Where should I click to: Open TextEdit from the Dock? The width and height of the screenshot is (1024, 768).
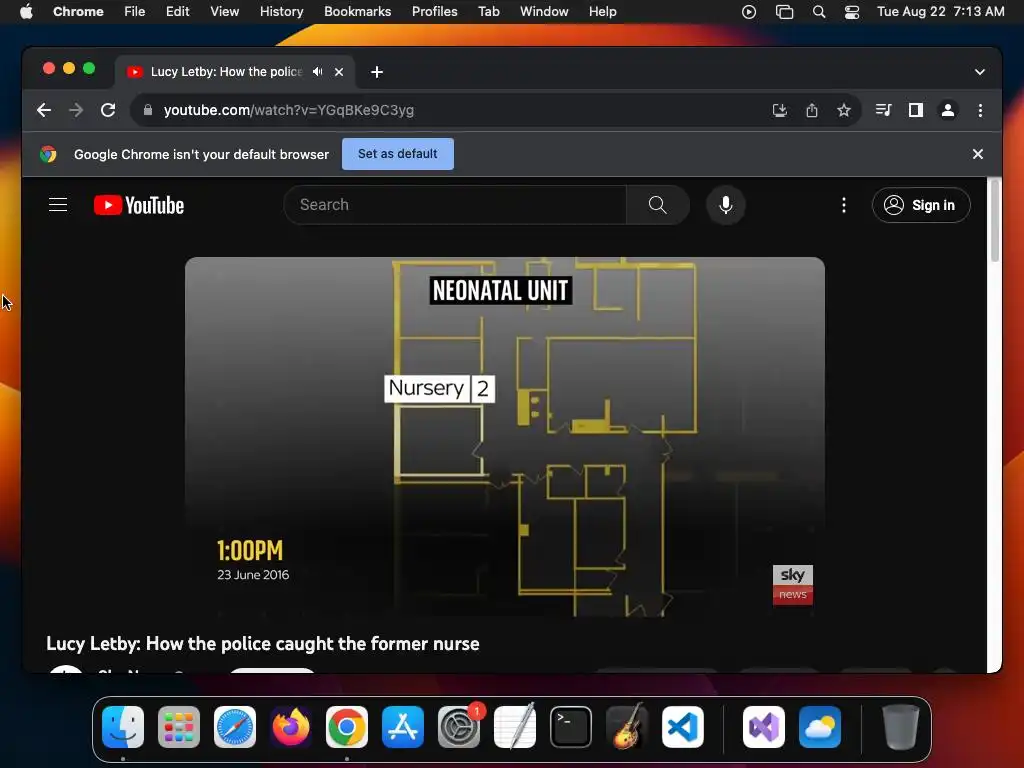(x=515, y=727)
